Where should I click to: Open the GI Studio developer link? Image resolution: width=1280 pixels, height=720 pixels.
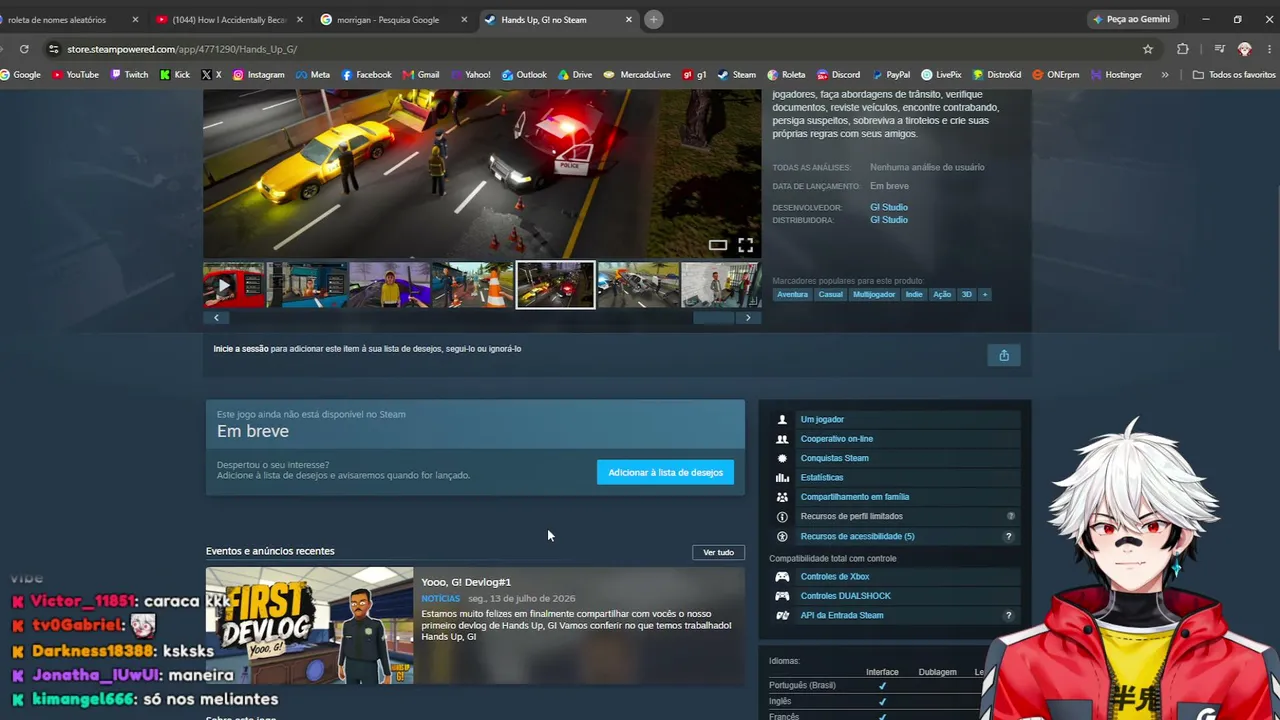[x=888, y=207]
